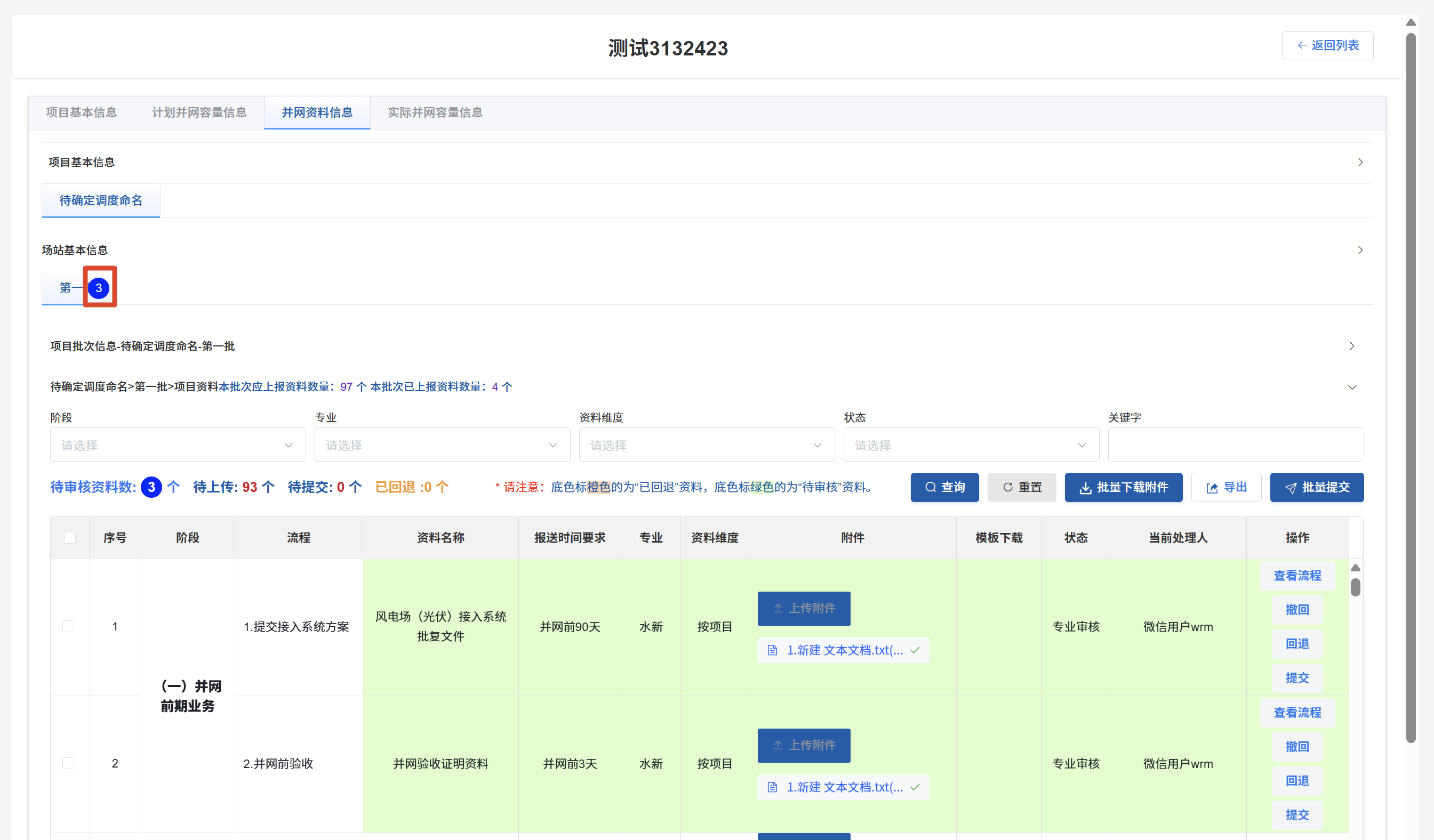Click 上传附件 in 风电场接入系统批复文件 row
The height and width of the screenshot is (840, 1434).
804,609
